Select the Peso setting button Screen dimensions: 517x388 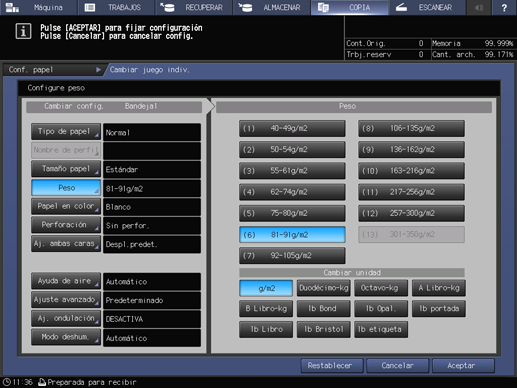66,188
